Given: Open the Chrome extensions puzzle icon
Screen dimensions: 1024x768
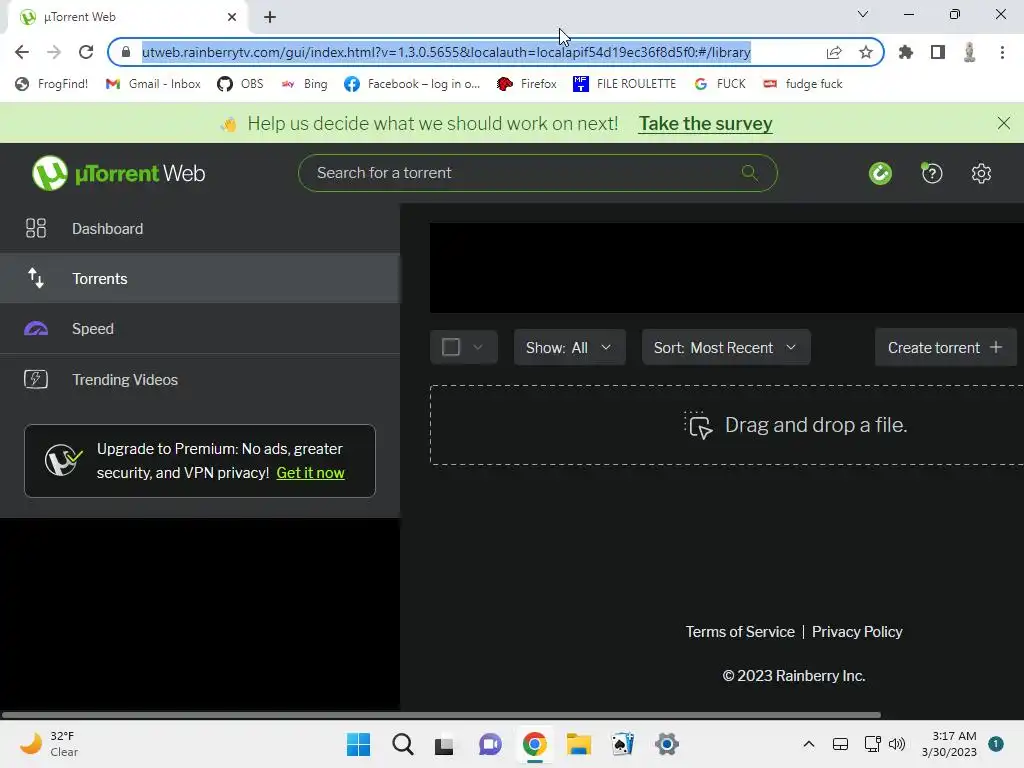Looking at the screenshot, I should click(x=906, y=52).
